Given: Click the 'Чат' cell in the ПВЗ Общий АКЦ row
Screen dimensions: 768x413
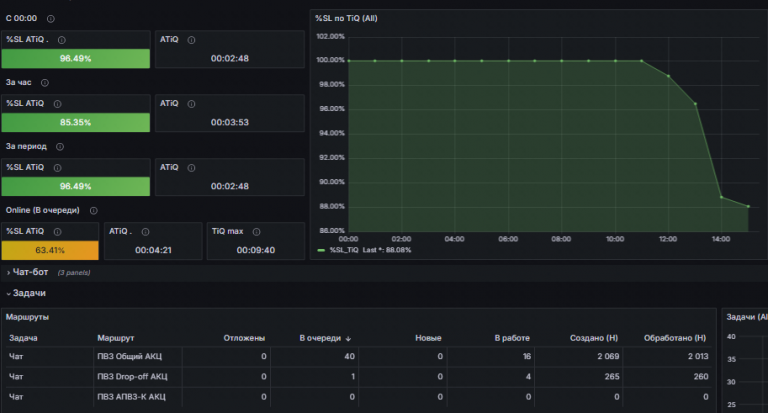Looking at the screenshot, I should (x=16, y=356).
